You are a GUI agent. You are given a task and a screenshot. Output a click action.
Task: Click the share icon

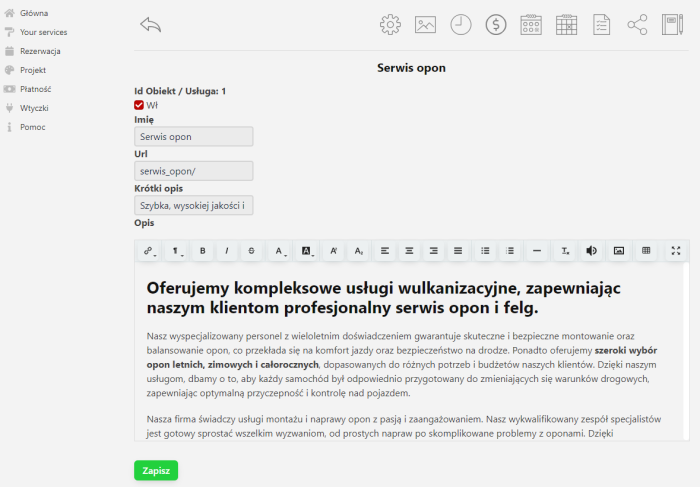tap(637, 25)
